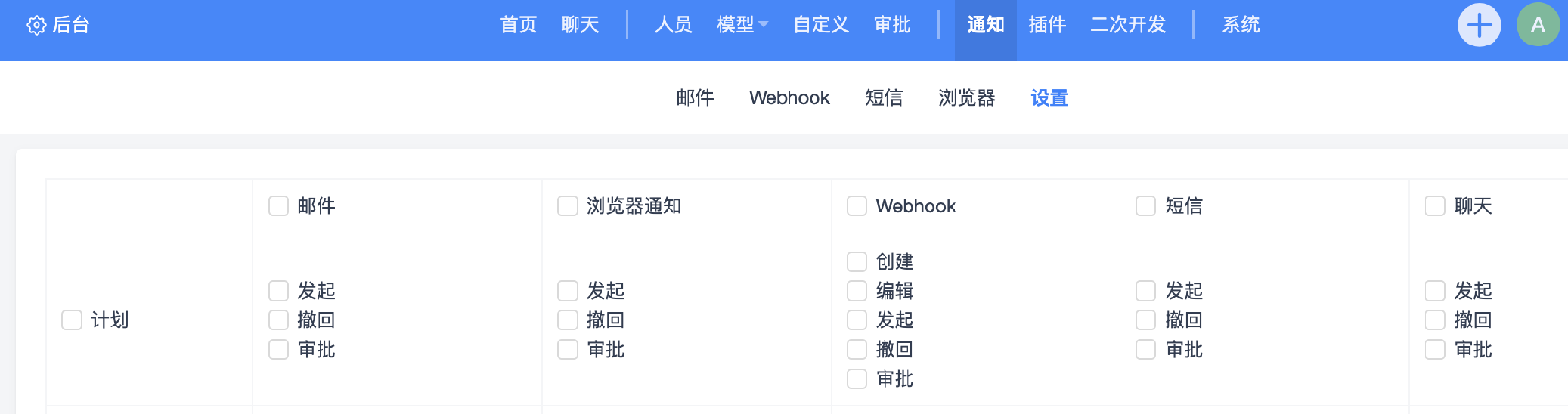The height and width of the screenshot is (414, 1568).
Task: Tick the Webhook column header checkbox
Action: pyautogui.click(x=857, y=206)
